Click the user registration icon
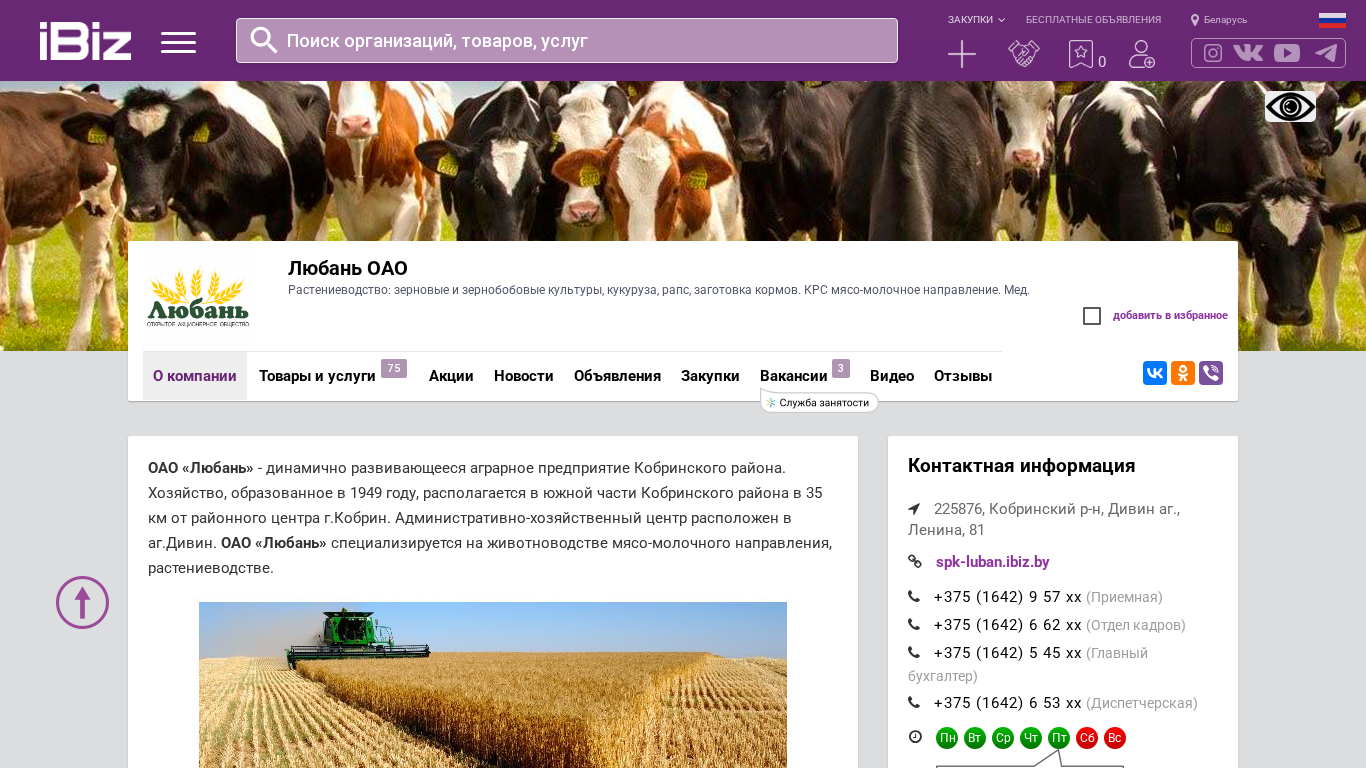Image resolution: width=1366 pixels, height=768 pixels. tap(1141, 54)
